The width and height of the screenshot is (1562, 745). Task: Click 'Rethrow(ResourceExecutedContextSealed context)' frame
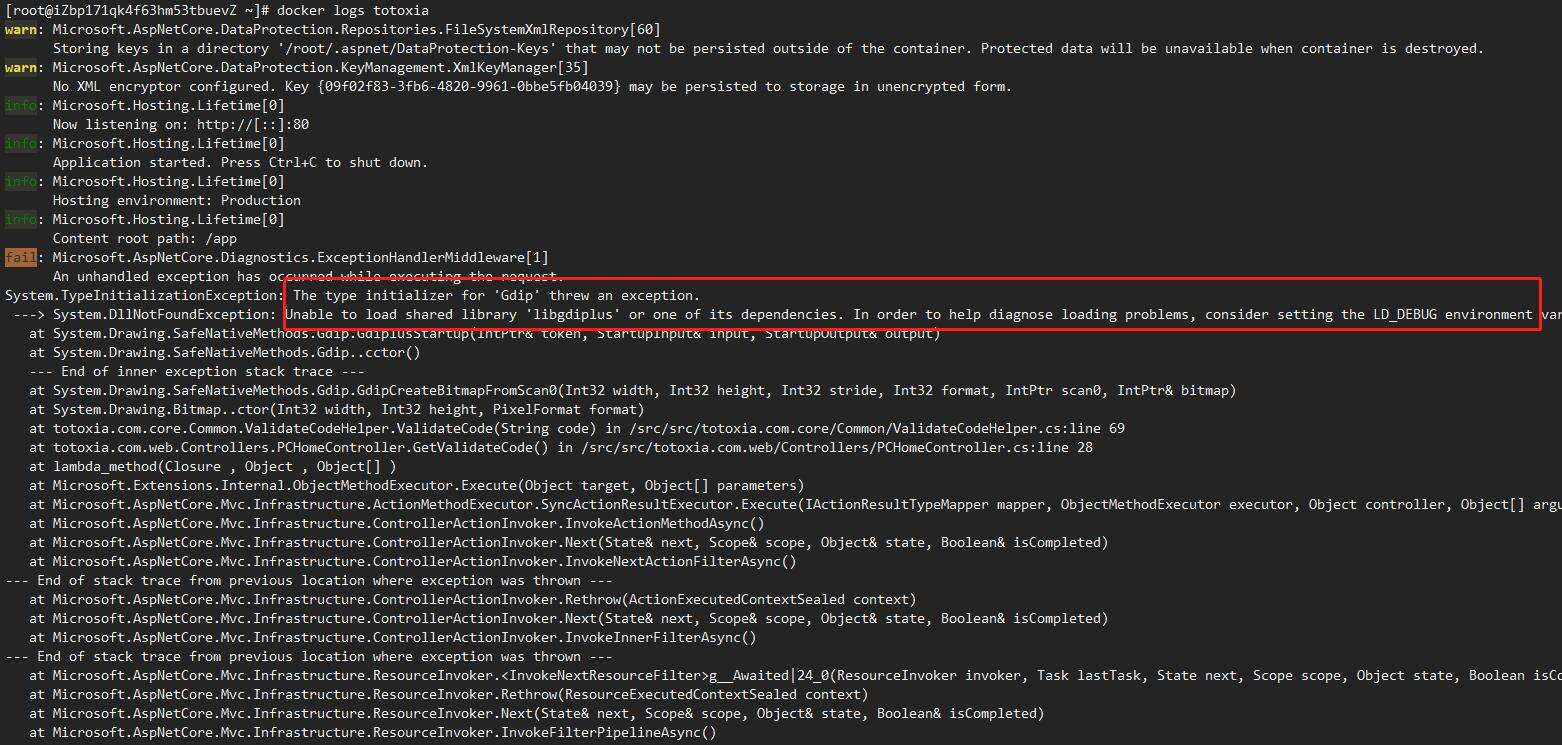point(448,694)
